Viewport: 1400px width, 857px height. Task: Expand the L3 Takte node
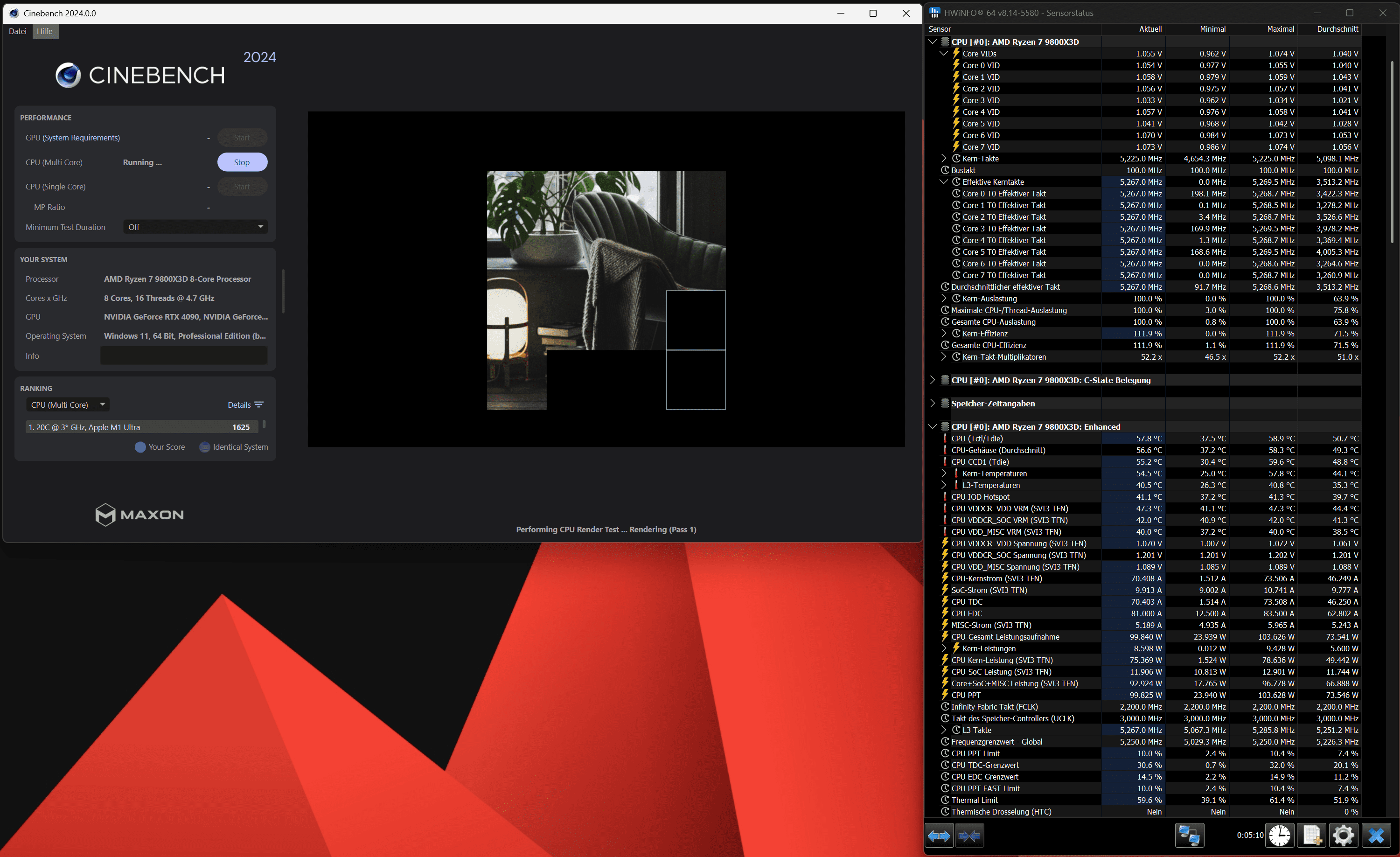[x=944, y=730]
